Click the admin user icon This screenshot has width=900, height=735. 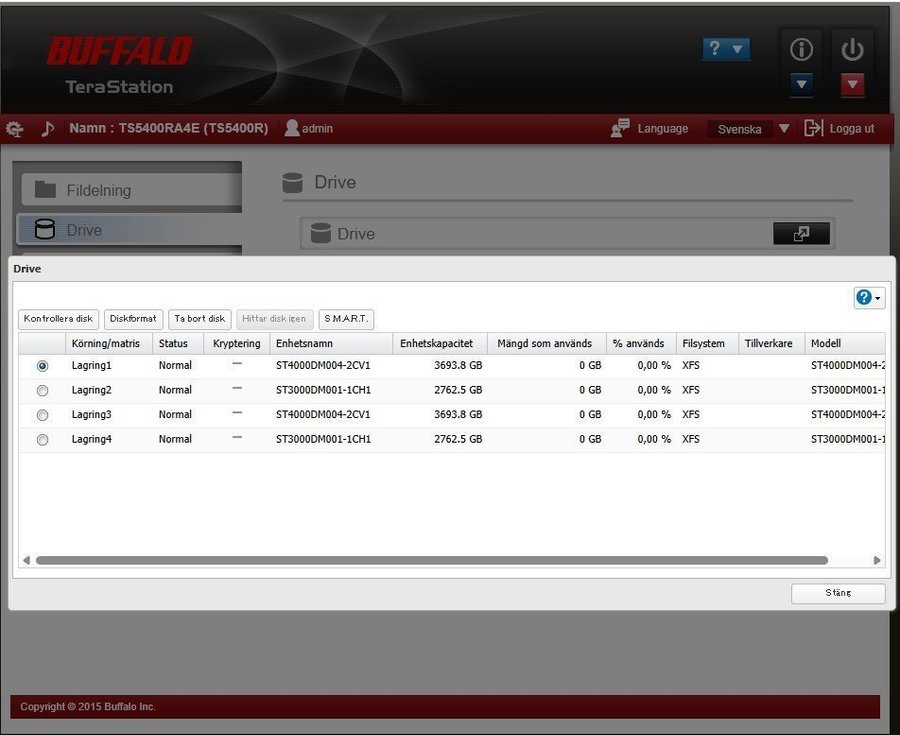tap(292, 128)
